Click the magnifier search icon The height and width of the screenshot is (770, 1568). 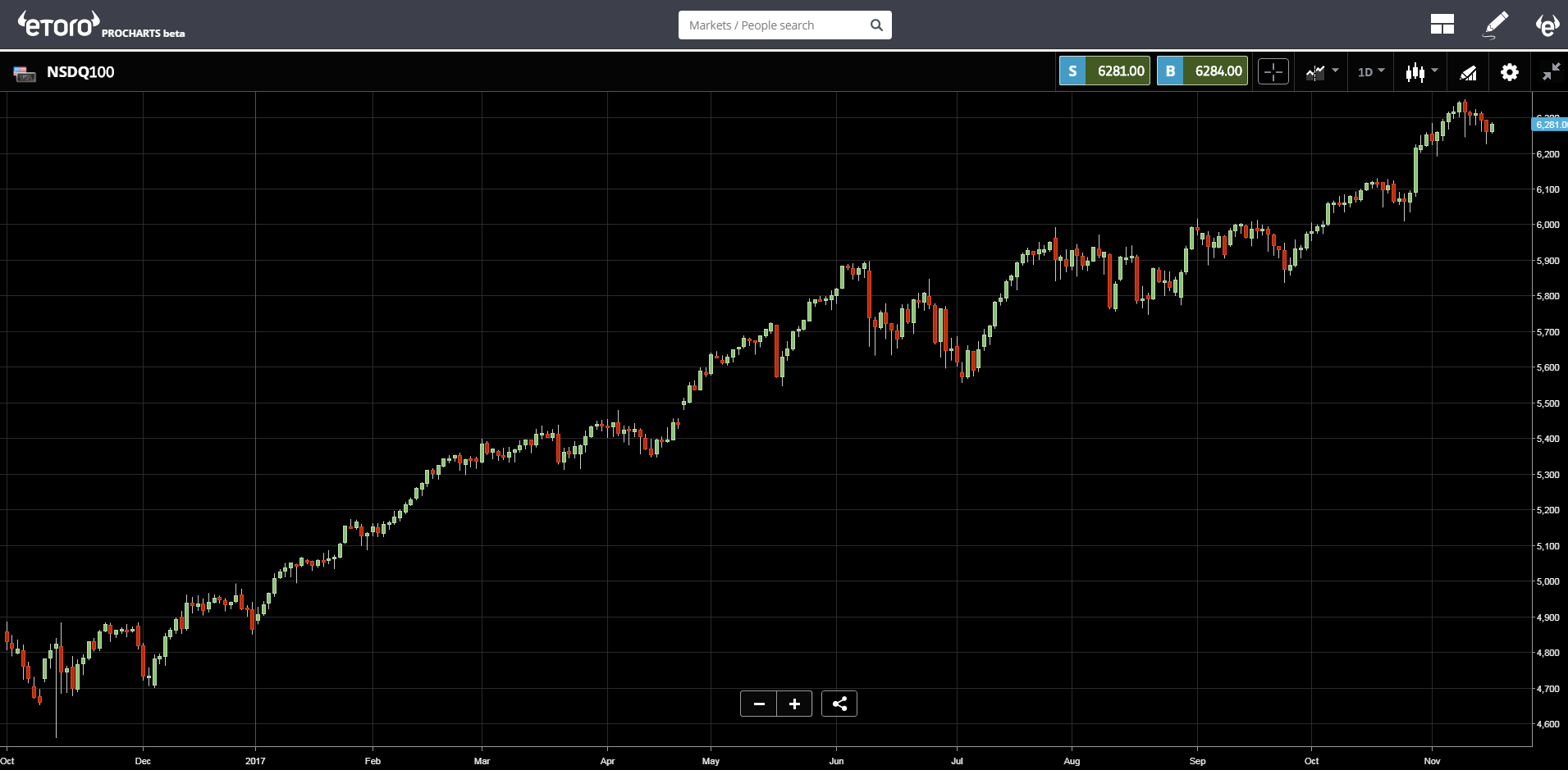pos(876,25)
